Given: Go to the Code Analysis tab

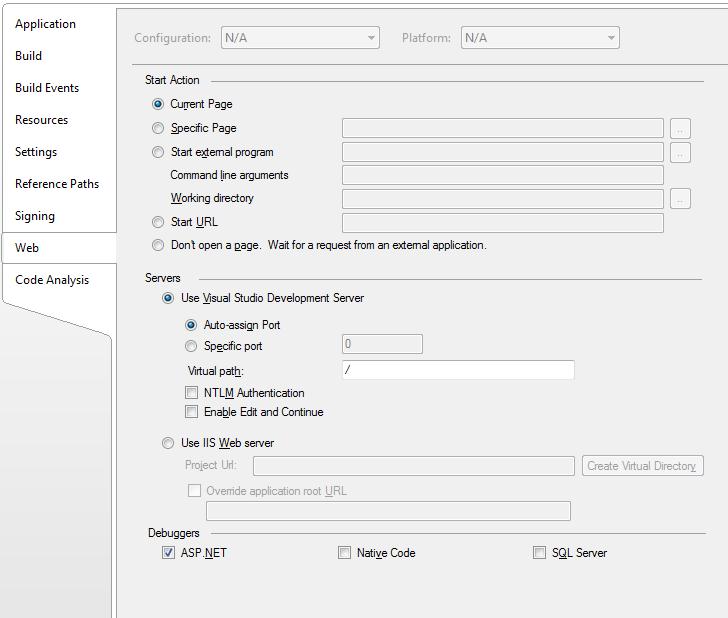Looking at the screenshot, I should point(52,280).
